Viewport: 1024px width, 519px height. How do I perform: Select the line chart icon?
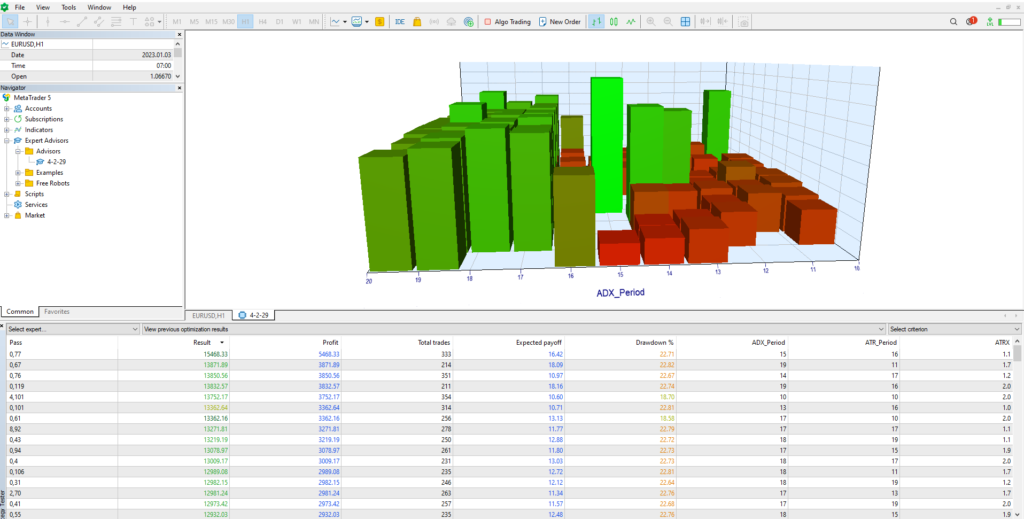coord(633,21)
